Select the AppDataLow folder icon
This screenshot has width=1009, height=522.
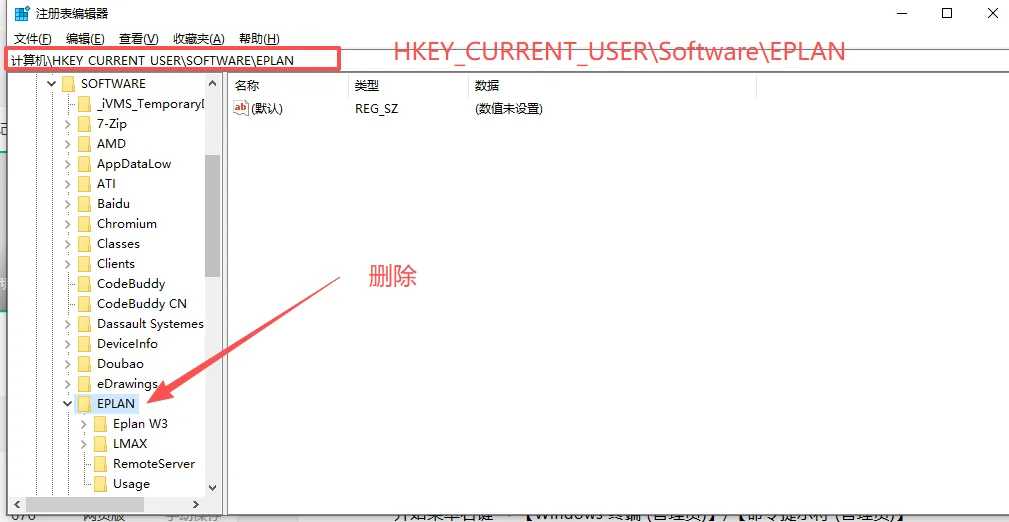(84, 163)
